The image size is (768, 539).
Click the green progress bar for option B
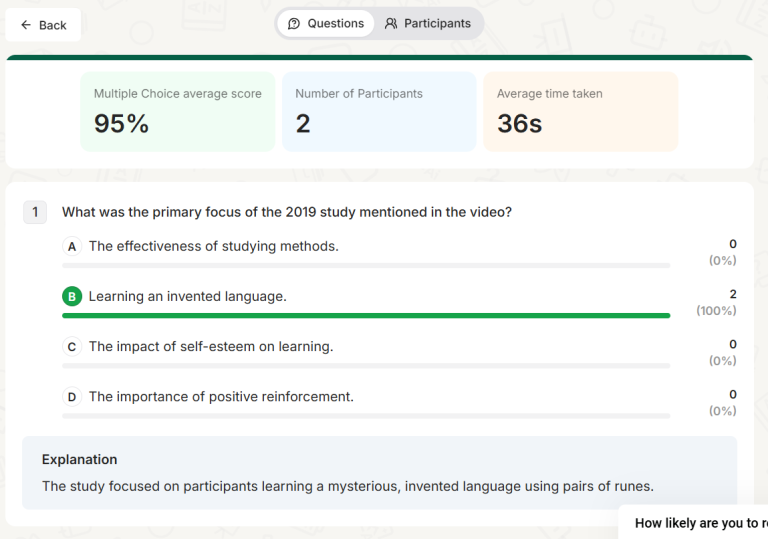[366, 315]
